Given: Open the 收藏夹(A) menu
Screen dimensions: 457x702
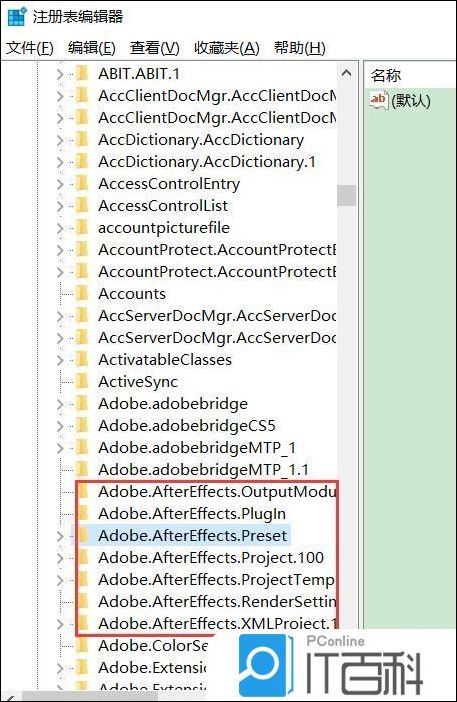Looking at the screenshot, I should 226,48.
